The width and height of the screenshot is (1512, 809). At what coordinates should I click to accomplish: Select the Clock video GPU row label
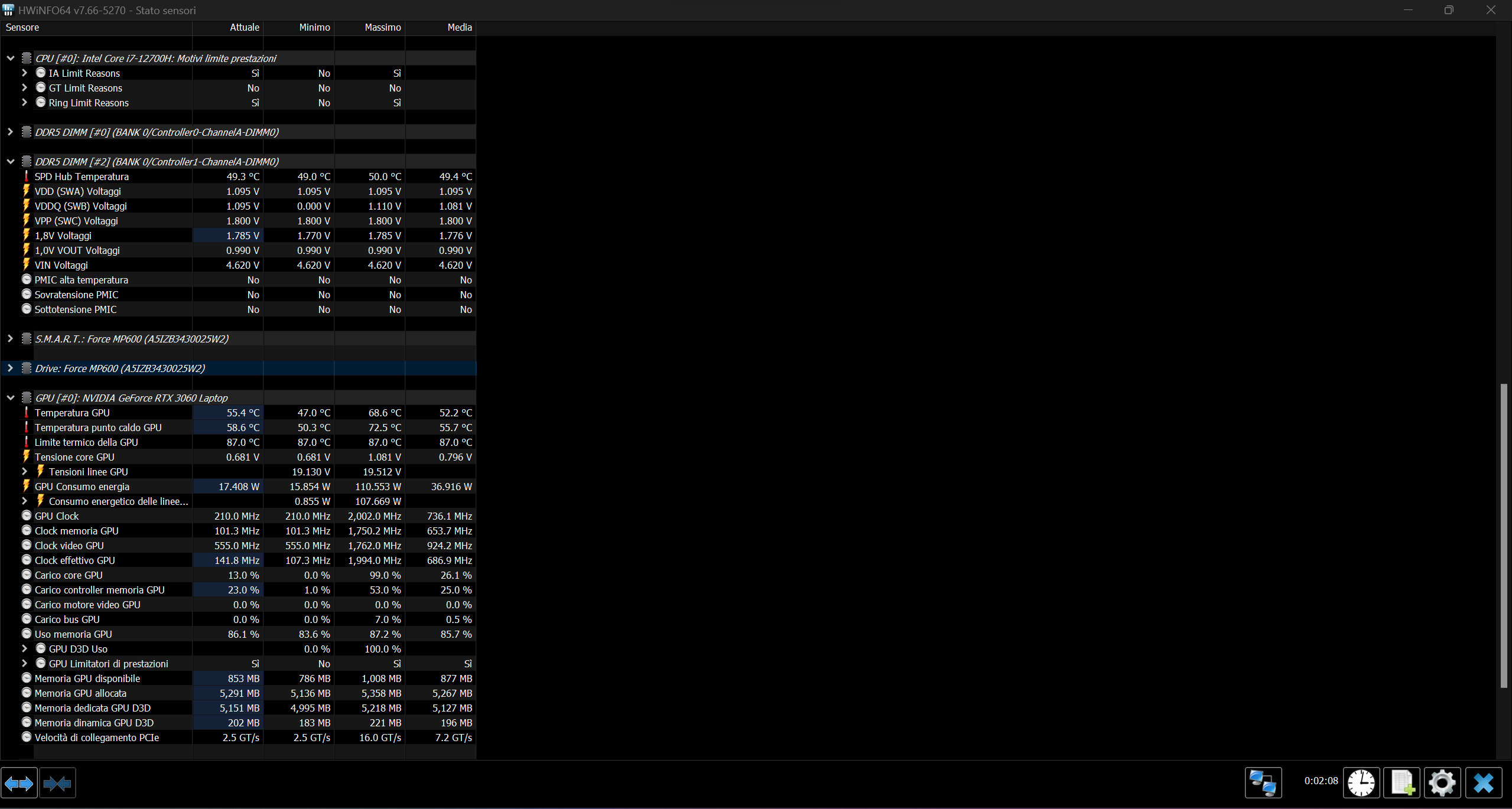[69, 545]
